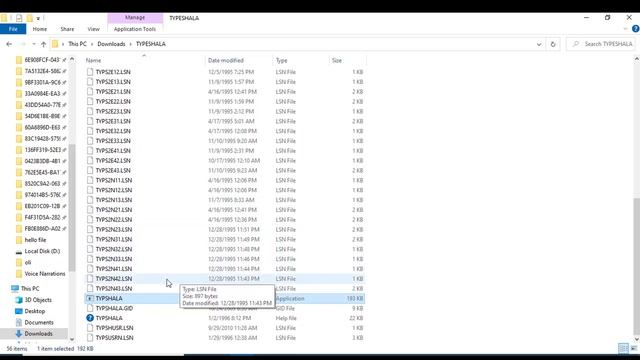Click the Manage contextual tab
The height and width of the screenshot is (360, 640).
135,18
